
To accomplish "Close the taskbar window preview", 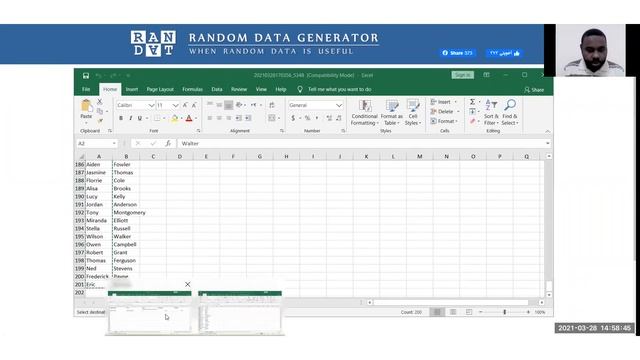I will [187, 284].
